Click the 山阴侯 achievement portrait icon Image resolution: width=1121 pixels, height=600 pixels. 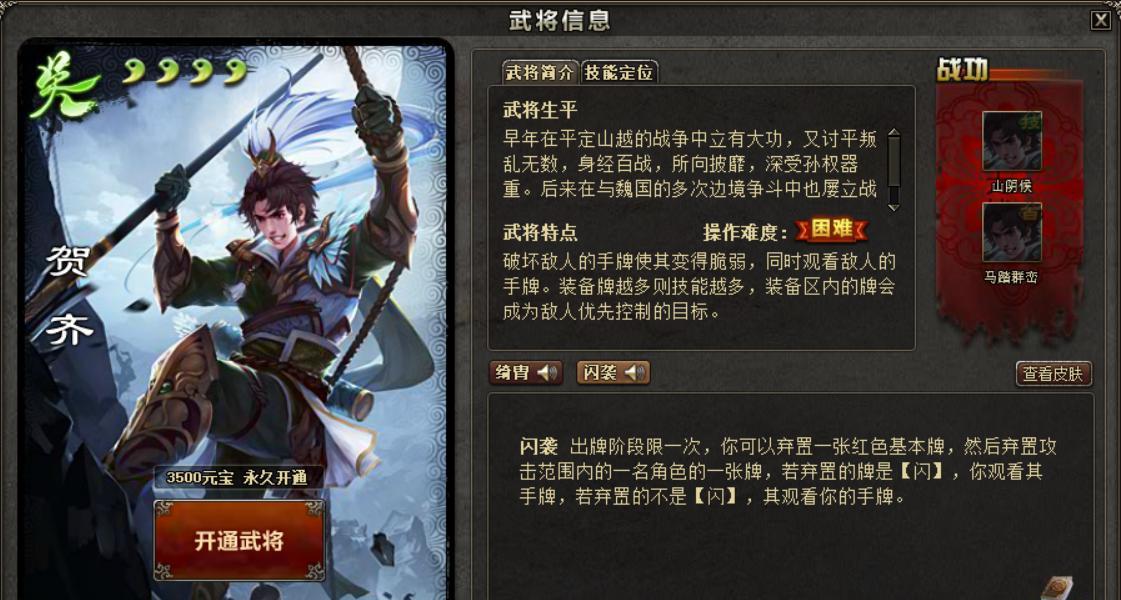(1012, 141)
